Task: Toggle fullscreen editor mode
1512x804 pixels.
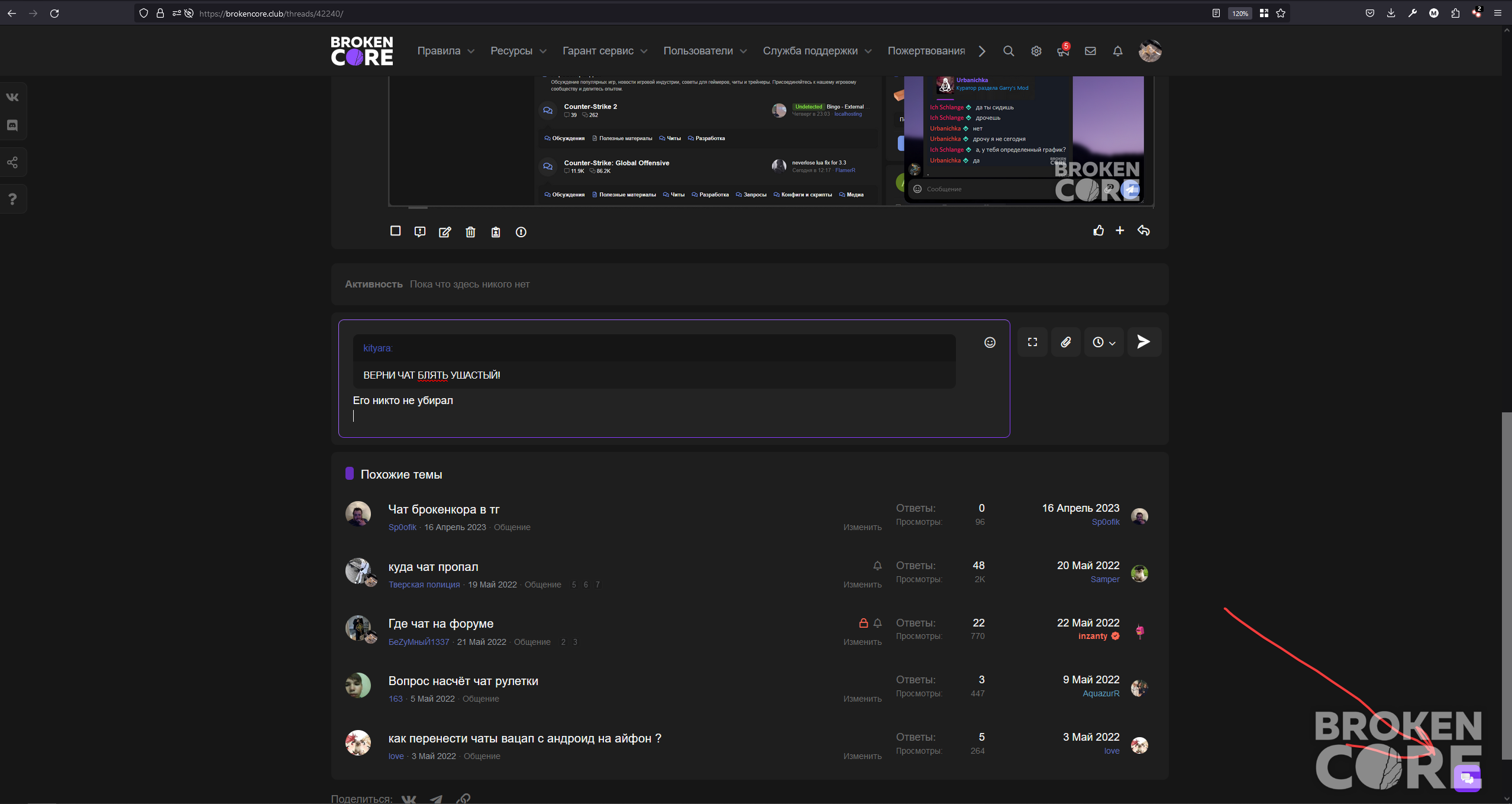Action: click(x=1032, y=342)
